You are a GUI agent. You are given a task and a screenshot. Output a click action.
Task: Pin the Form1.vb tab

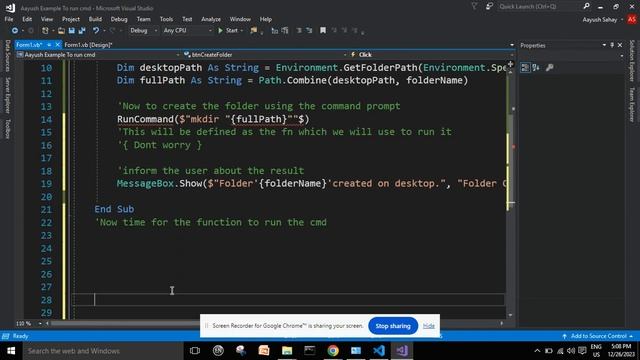tap(49, 45)
